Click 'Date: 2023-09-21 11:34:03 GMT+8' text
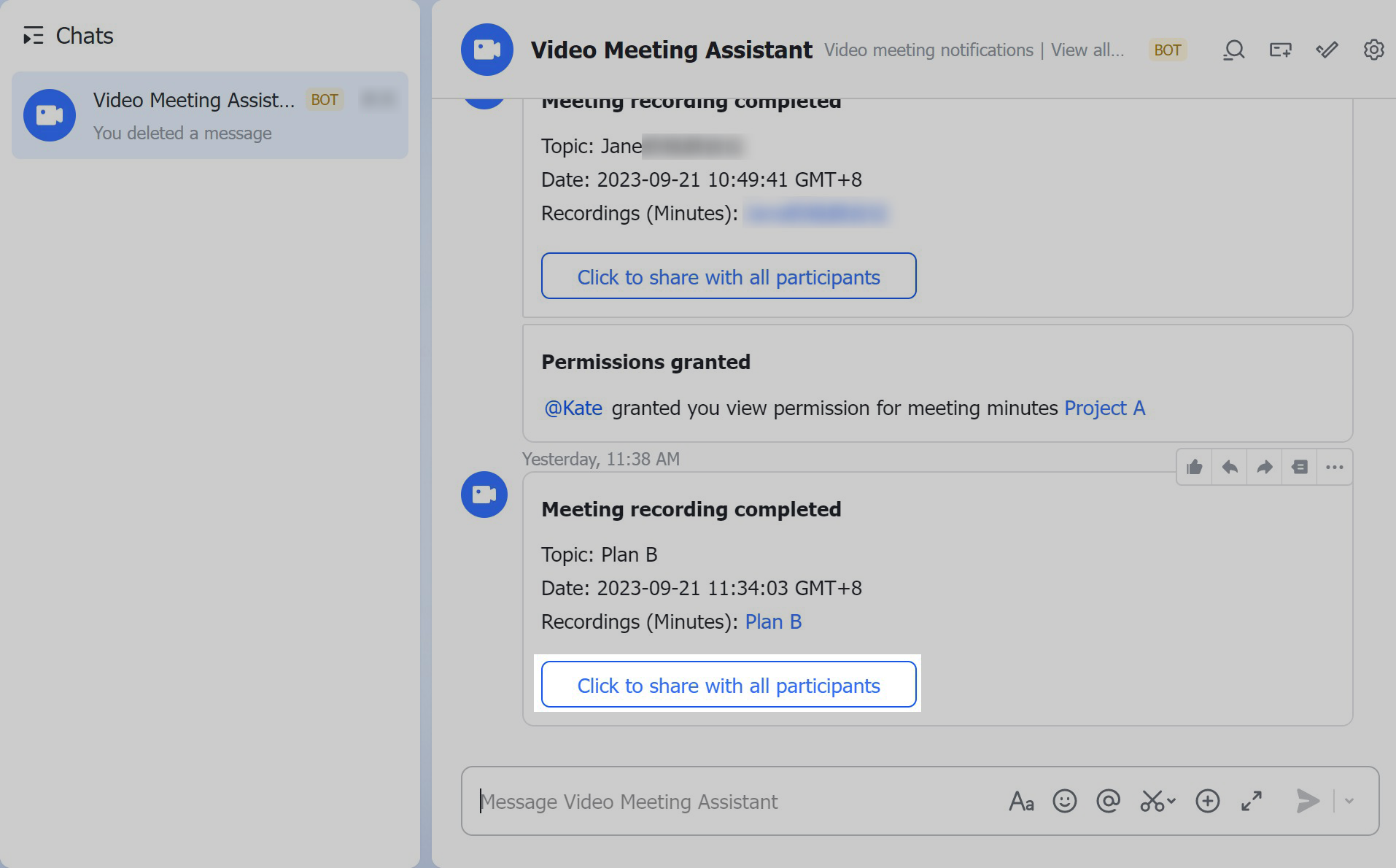 (701, 588)
